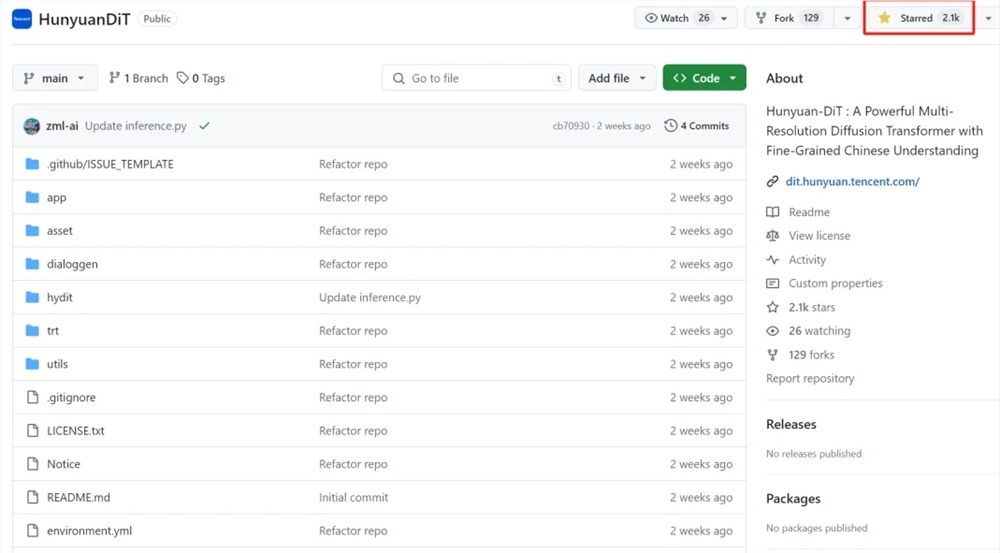Click the environment.yml file icon
The image size is (1000, 553).
[33, 531]
